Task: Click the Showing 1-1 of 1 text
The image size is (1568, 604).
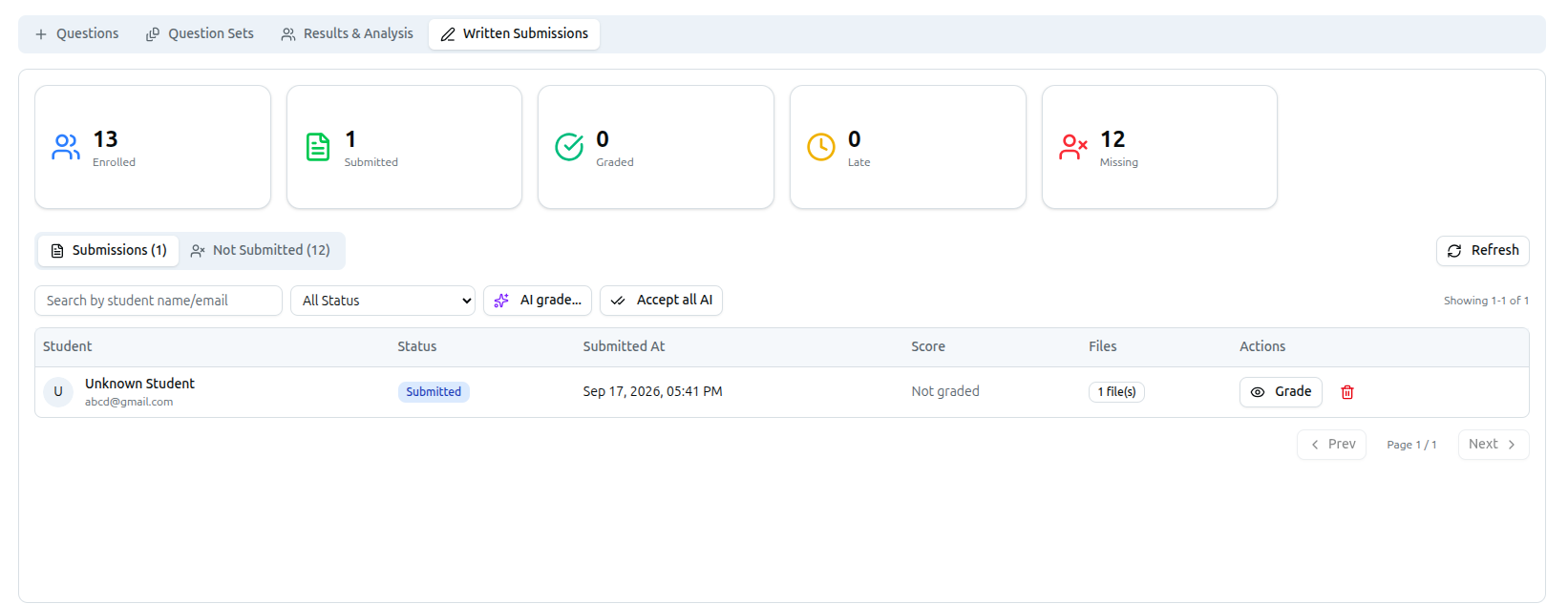Action: 1486,301
